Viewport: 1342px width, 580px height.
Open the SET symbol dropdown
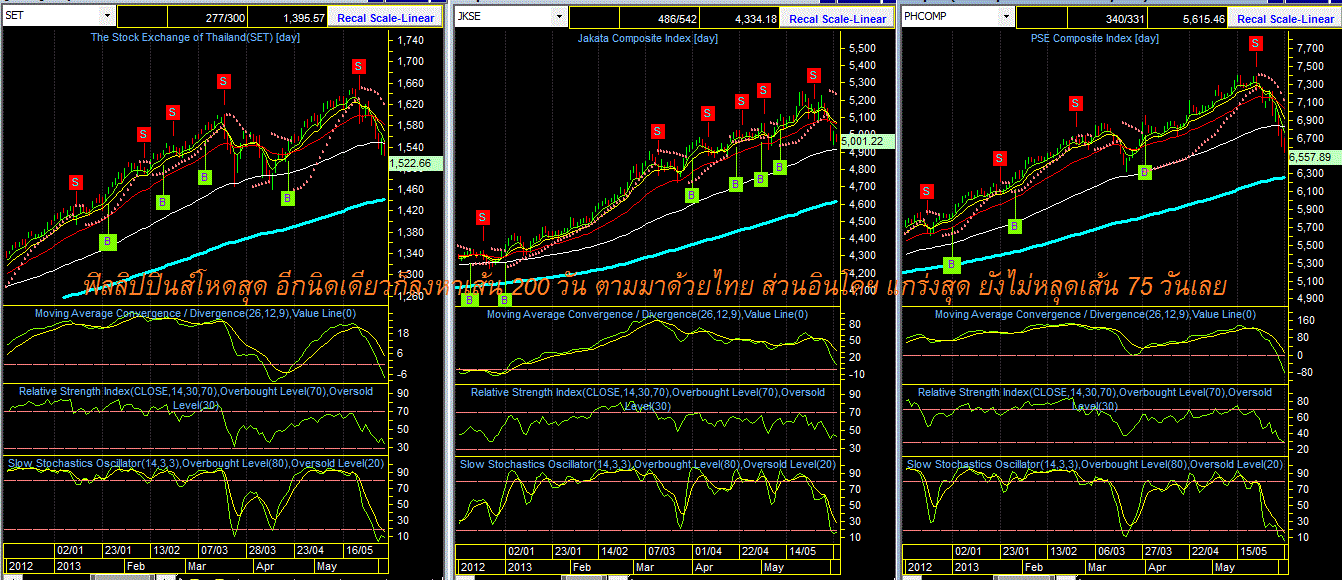tap(107, 16)
